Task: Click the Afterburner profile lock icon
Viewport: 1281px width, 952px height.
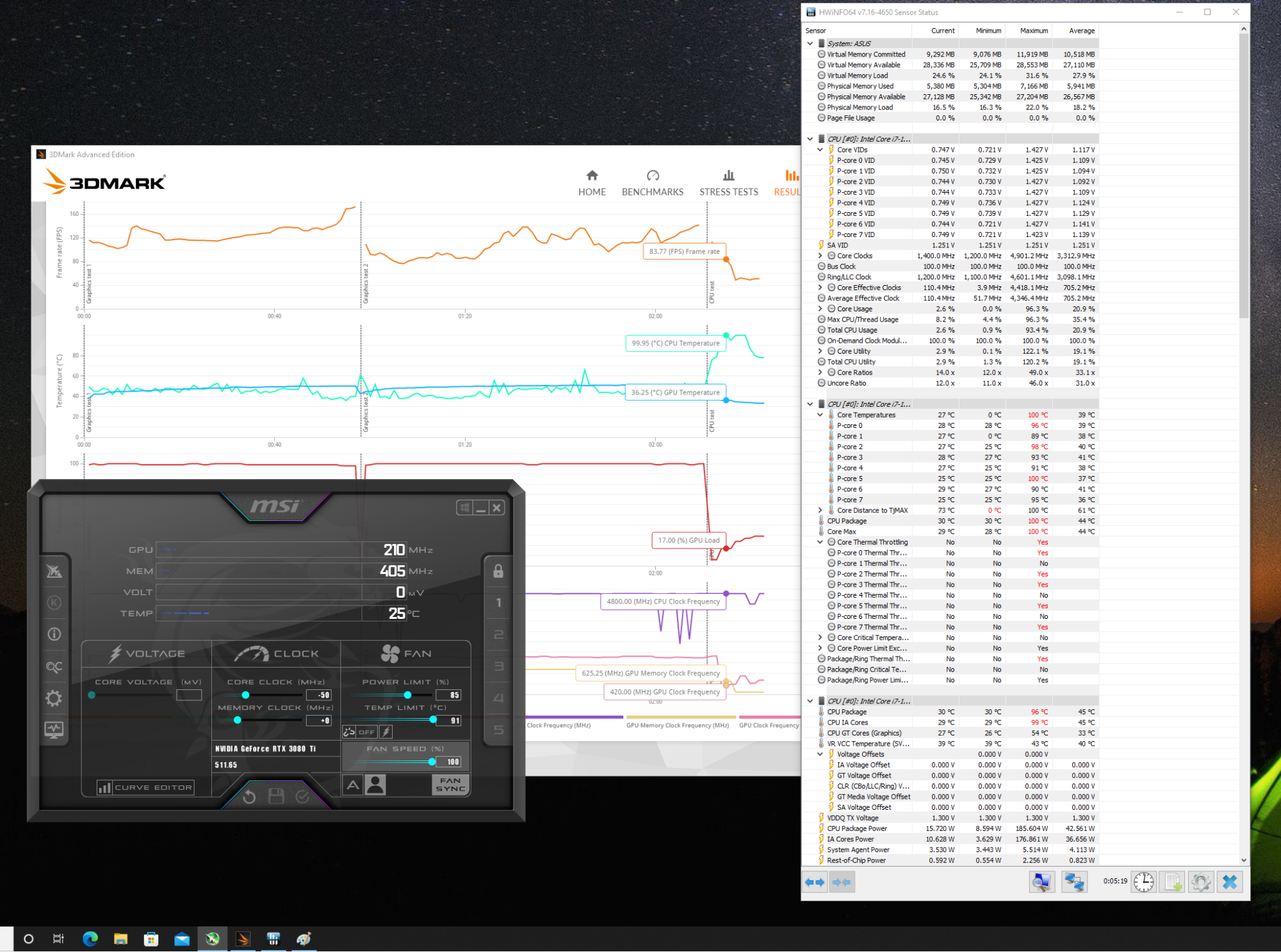Action: coord(498,571)
